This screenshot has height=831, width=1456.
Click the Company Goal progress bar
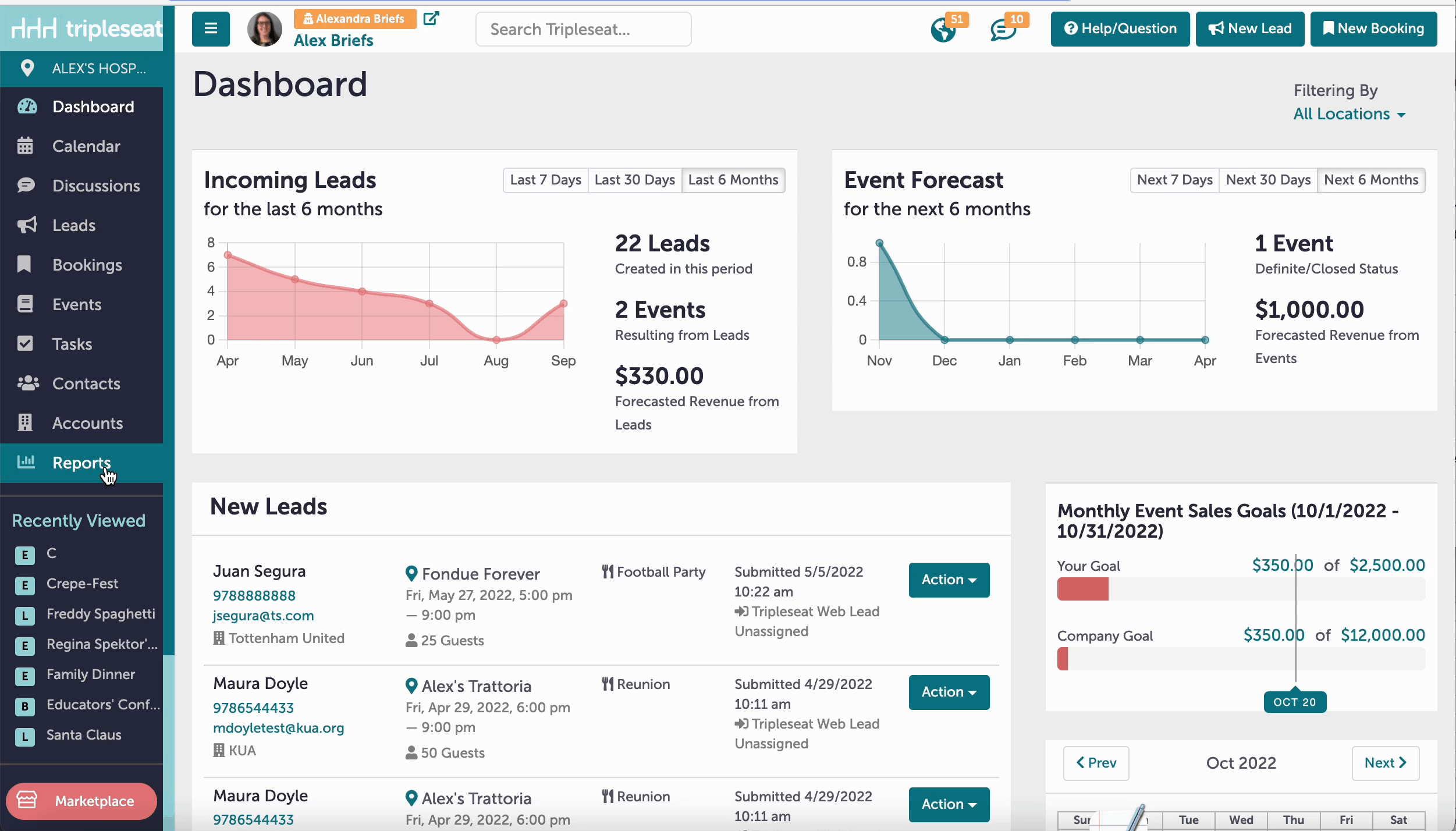(x=1241, y=659)
